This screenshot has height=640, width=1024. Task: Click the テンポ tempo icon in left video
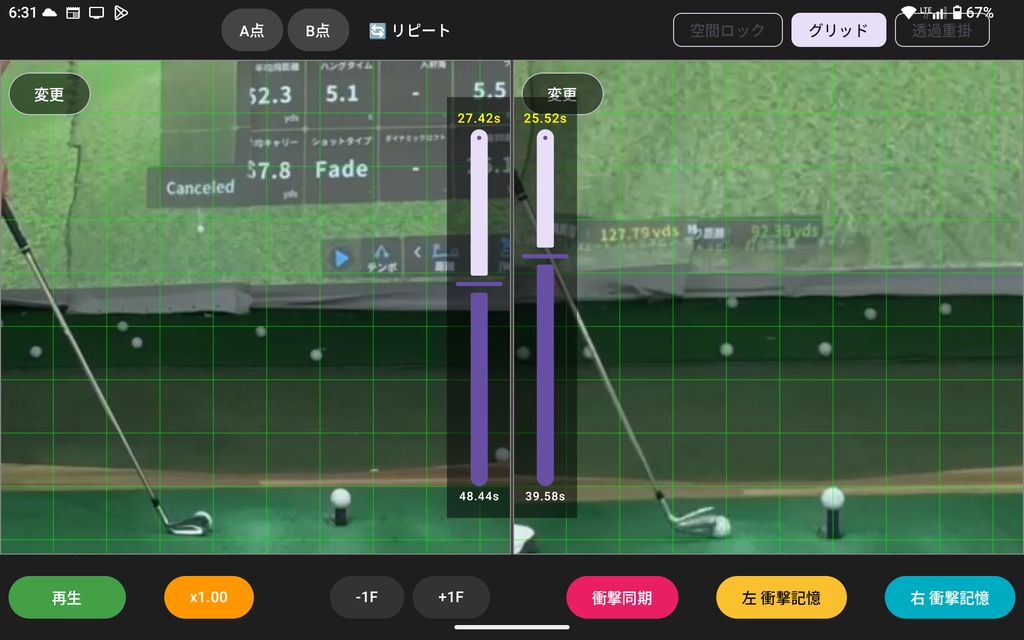click(x=381, y=257)
